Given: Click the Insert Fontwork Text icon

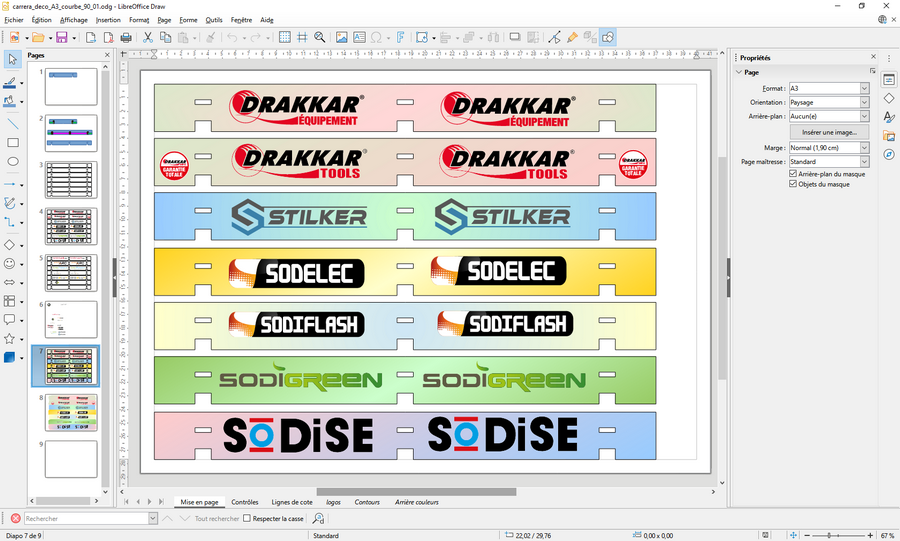Looking at the screenshot, I should point(400,38).
